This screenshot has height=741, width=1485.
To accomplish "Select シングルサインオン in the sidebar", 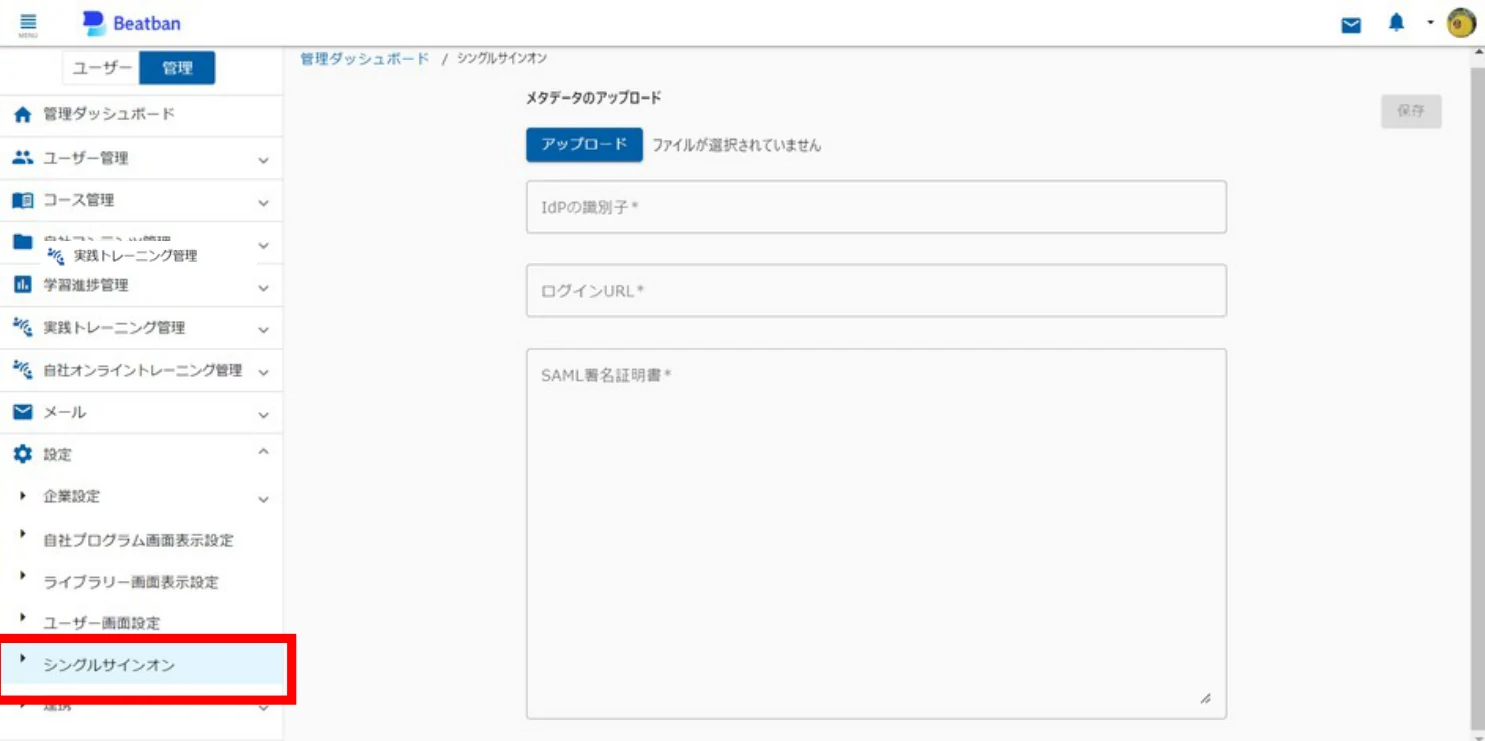I will pyautogui.click(x=141, y=665).
